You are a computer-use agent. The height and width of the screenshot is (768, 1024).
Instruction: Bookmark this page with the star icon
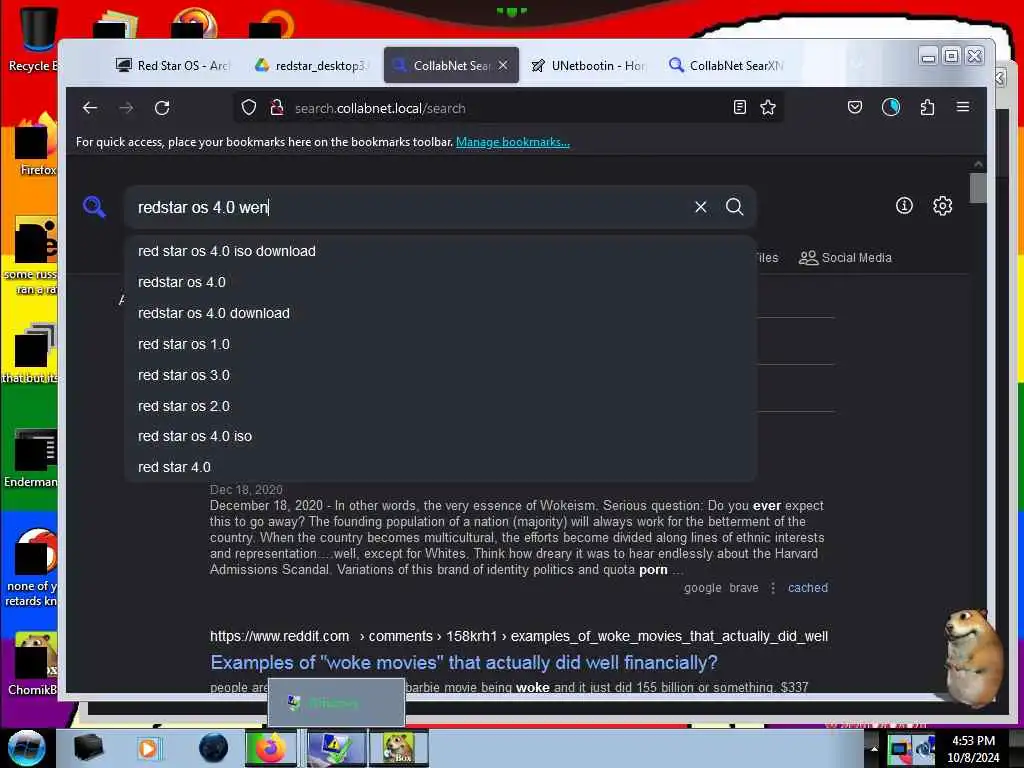pos(768,108)
